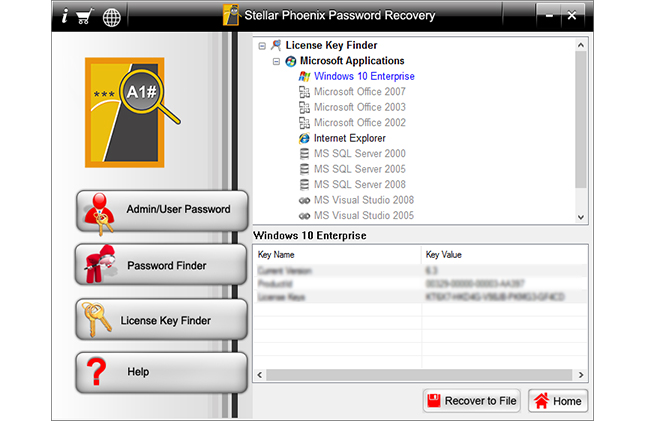Screen dimensions: 645x421
Task: Select the License Key Finder root label
Action: [x=331, y=45]
